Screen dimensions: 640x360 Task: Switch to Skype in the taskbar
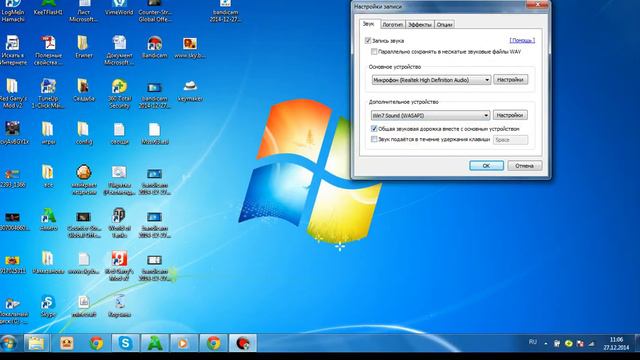pyautogui.click(x=125, y=343)
